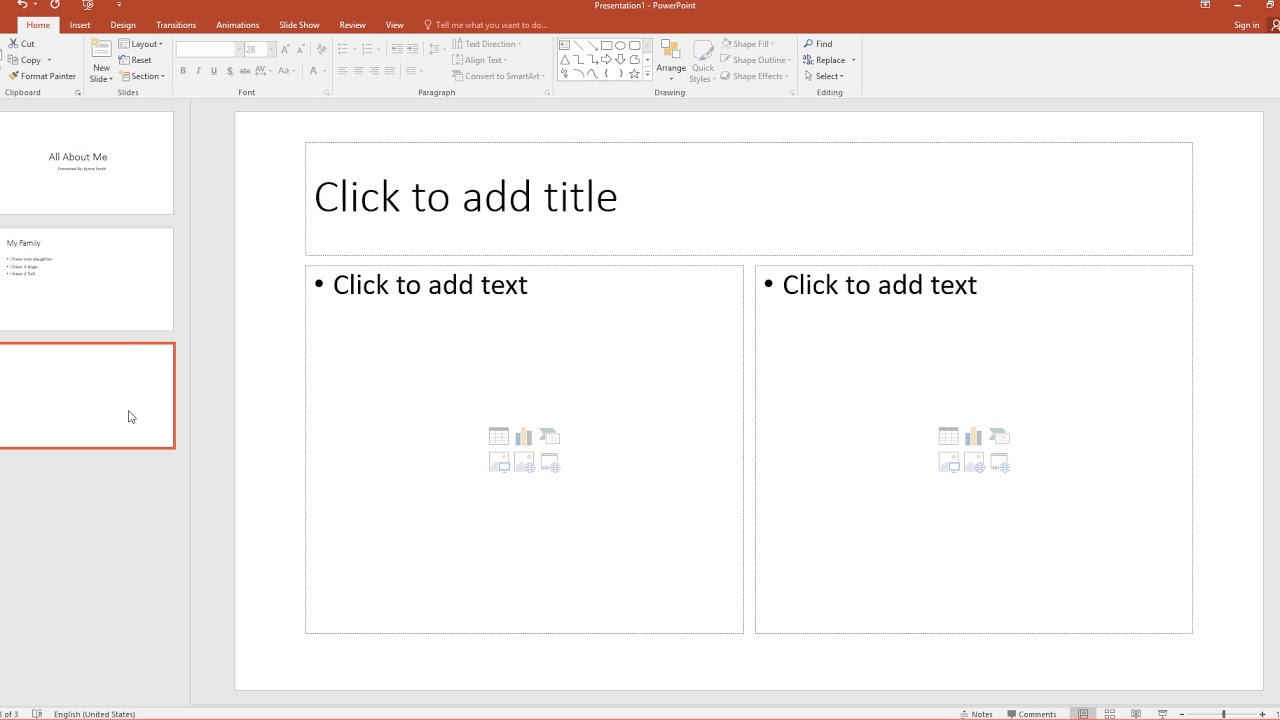Select the All About Me slide thumbnail
The height and width of the screenshot is (720, 1280).
coord(86,162)
